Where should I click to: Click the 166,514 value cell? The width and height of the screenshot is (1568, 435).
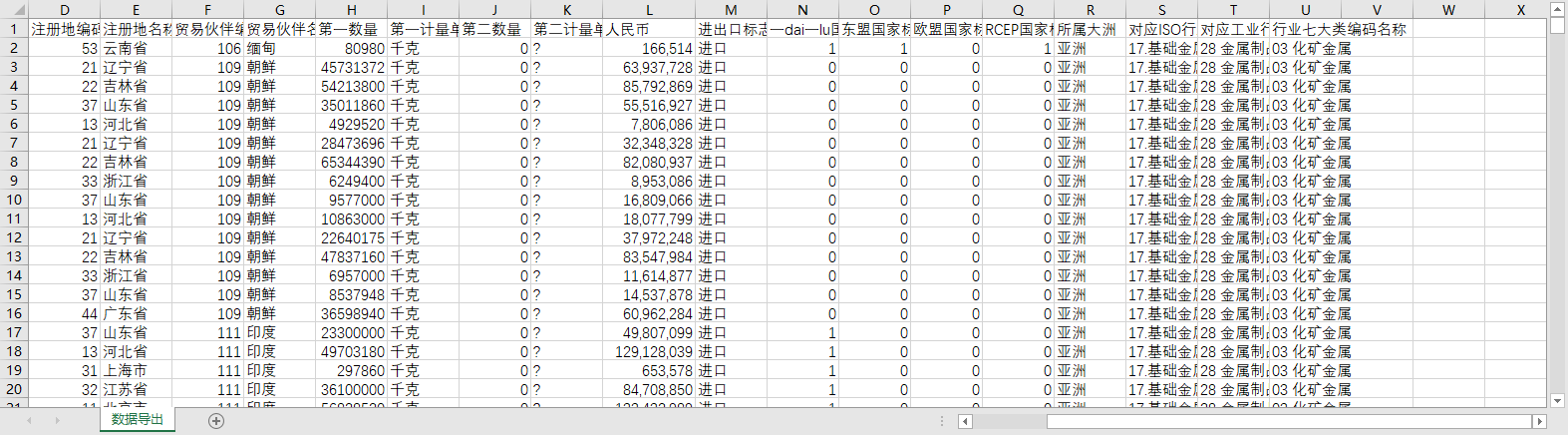649,48
